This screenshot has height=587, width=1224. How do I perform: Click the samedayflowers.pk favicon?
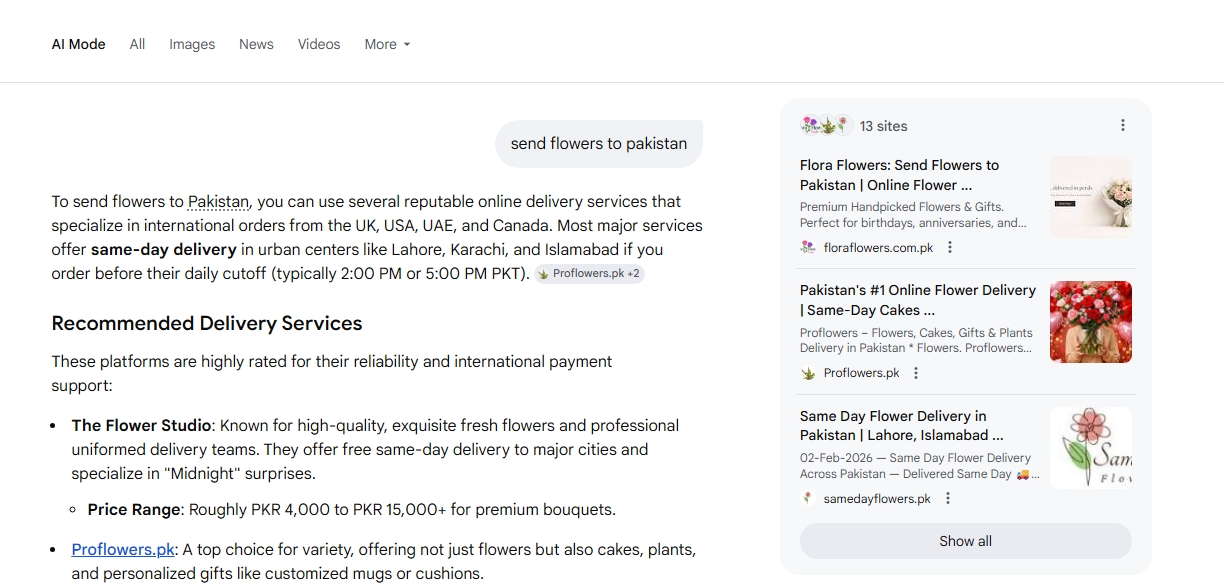tap(808, 499)
